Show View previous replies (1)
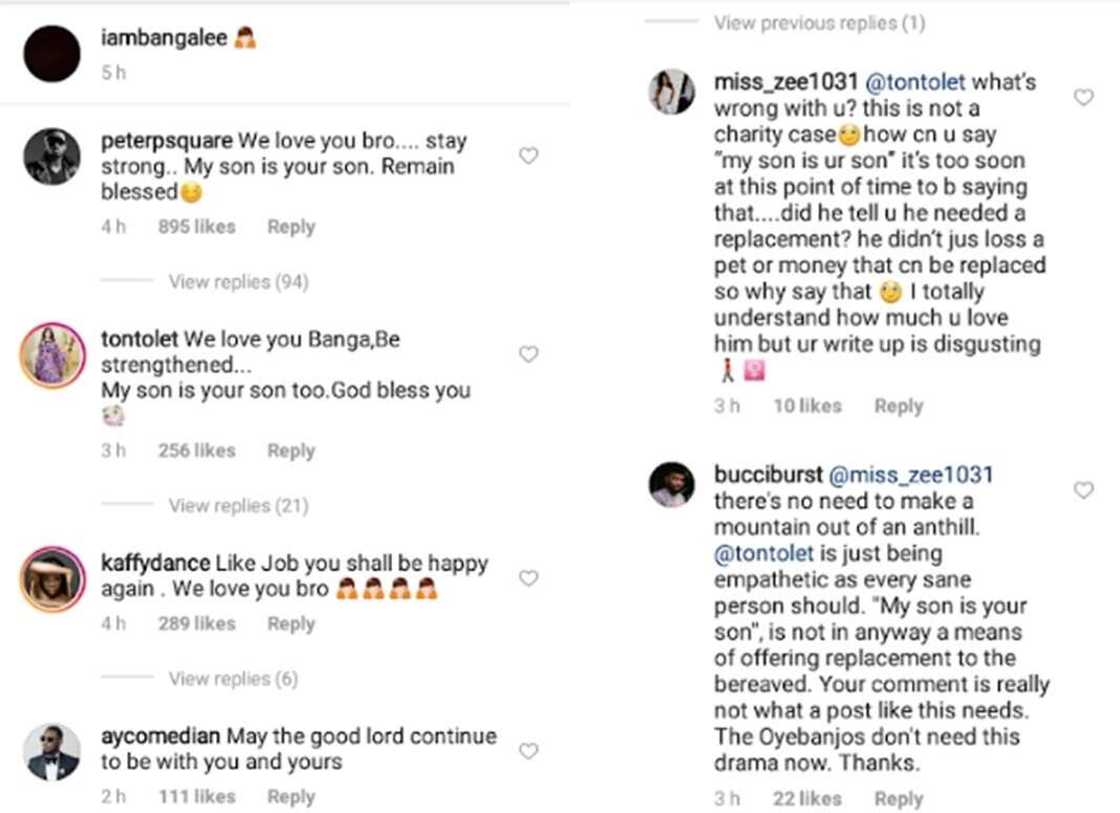Viewport: 1120px width, 813px height. point(819,23)
